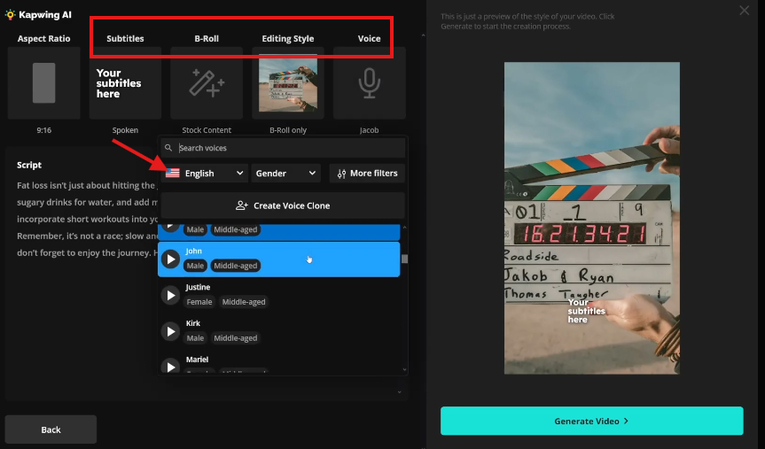Click the Middle-aged tag under Kirk
Viewport: 765px width, 449px height.
235,338
